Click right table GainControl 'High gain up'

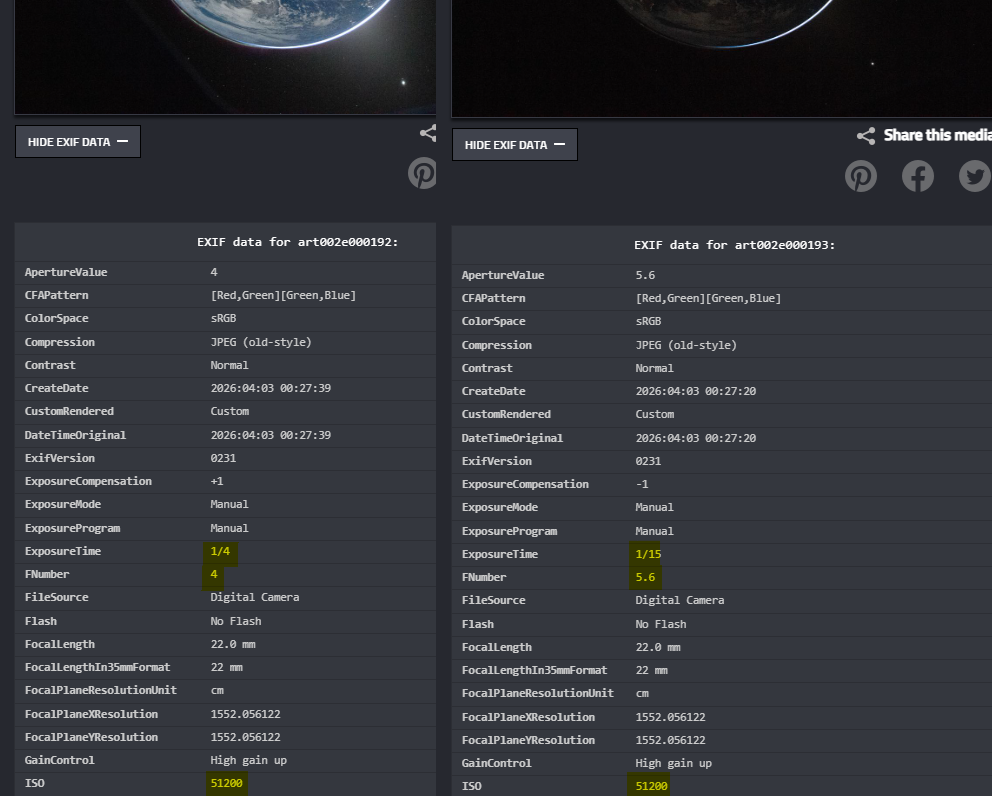(674, 763)
